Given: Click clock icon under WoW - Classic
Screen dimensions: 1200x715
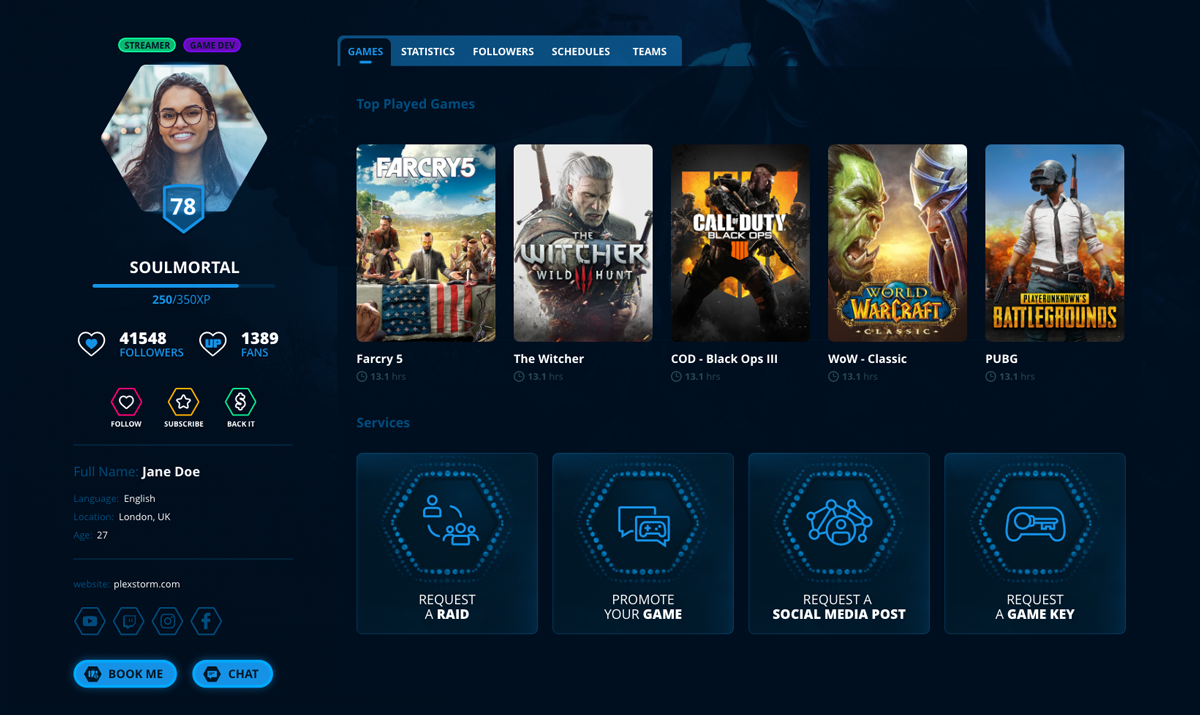Looking at the screenshot, I should tap(833, 377).
